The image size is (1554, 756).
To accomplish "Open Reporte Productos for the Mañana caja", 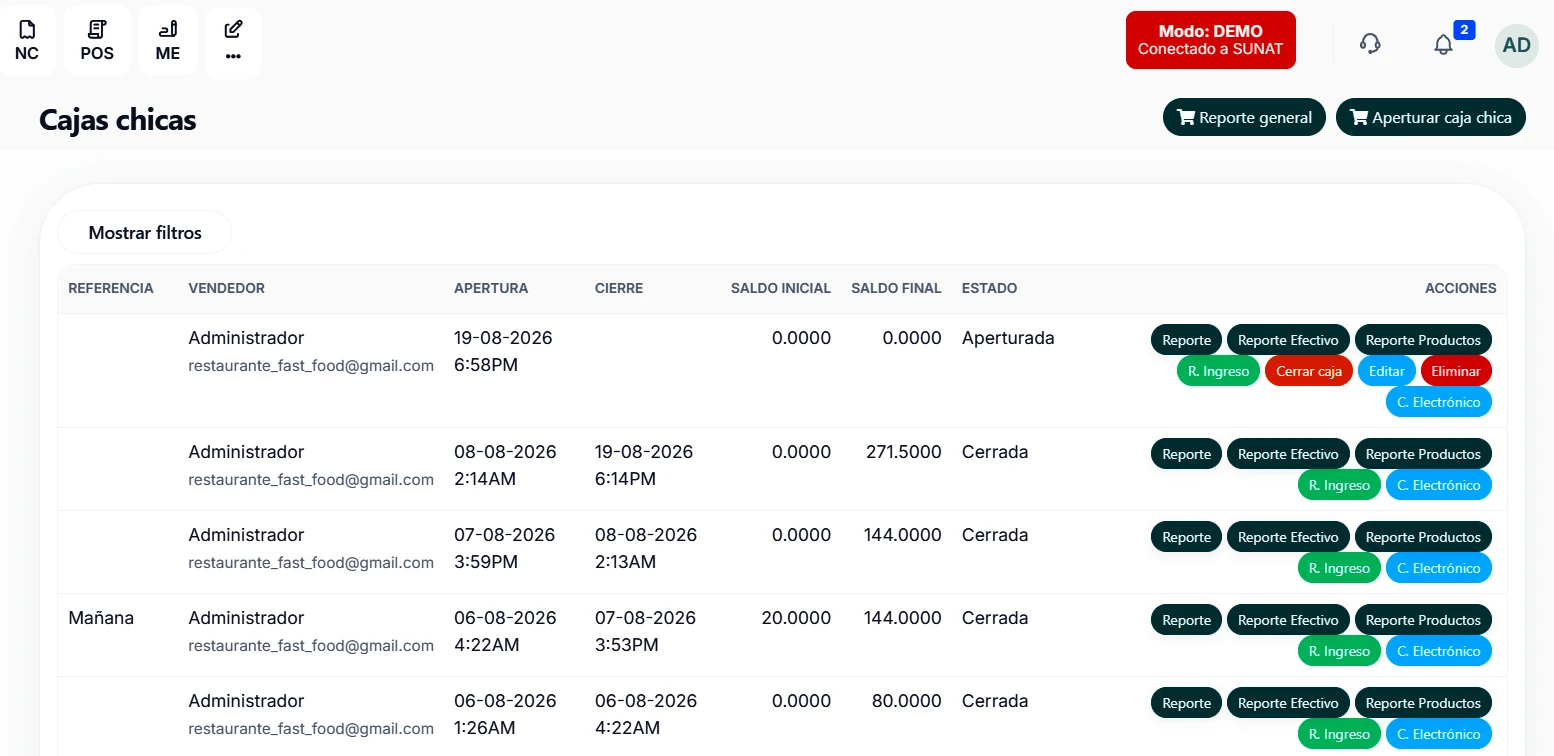I will pos(1423,620).
